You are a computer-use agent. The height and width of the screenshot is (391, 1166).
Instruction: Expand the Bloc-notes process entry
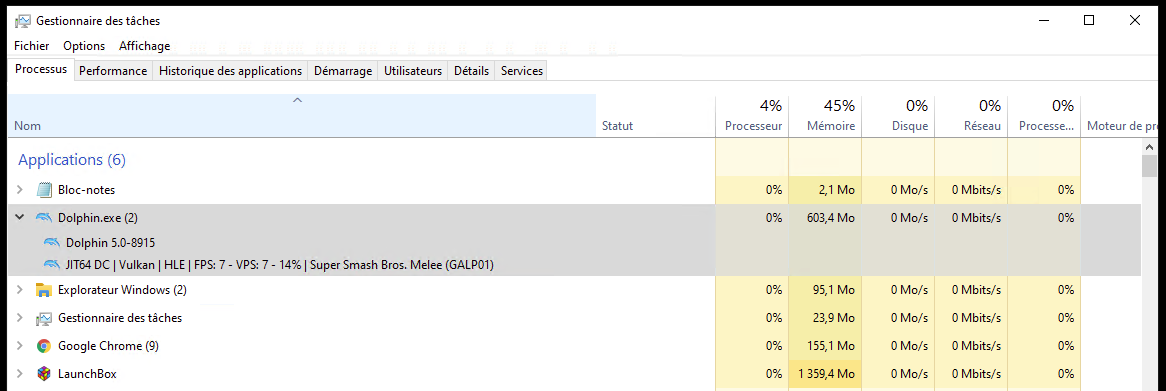point(20,190)
